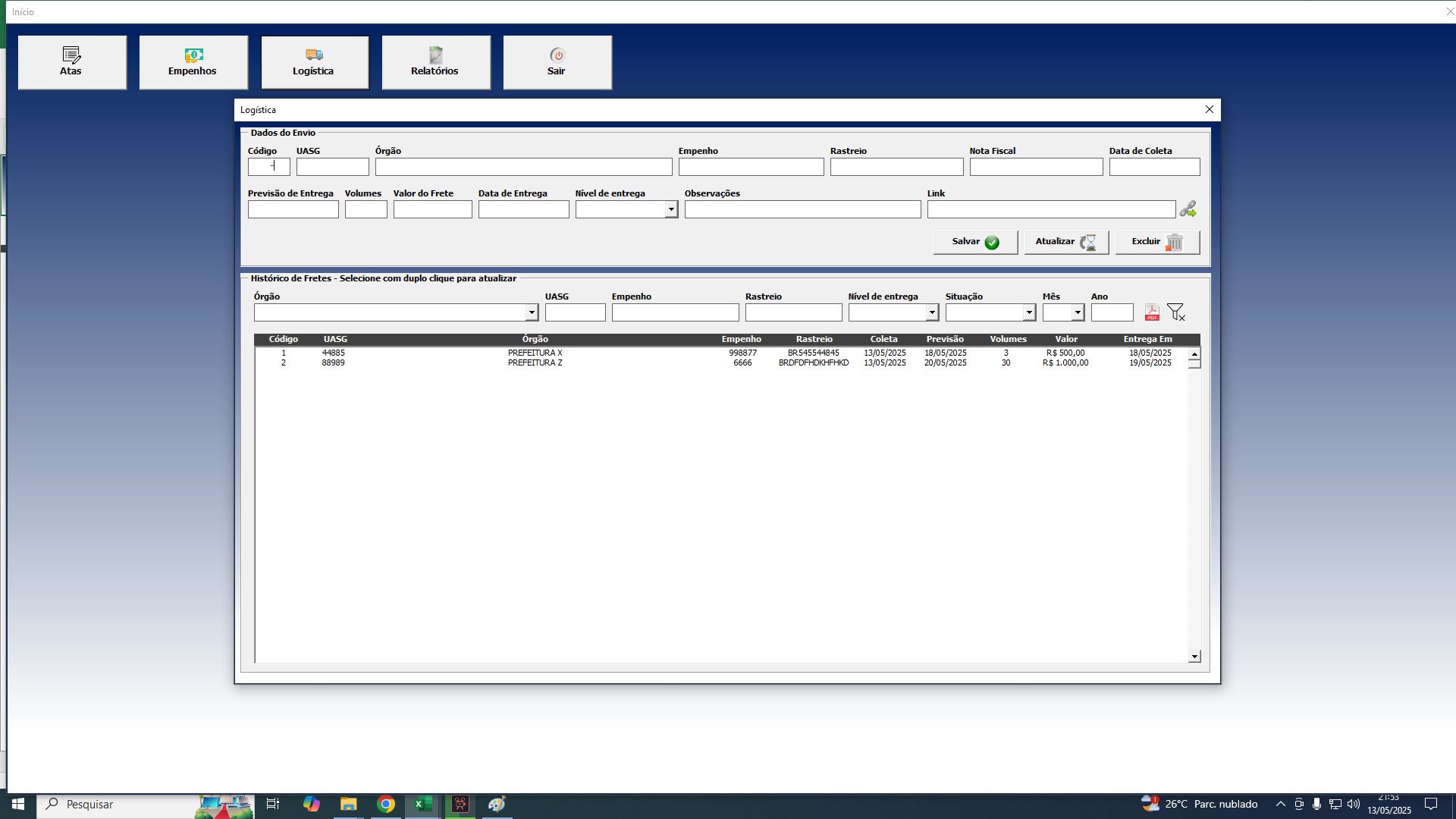This screenshot has width=1456, height=819.
Task: Open the Empenhos module
Action: coord(193,62)
